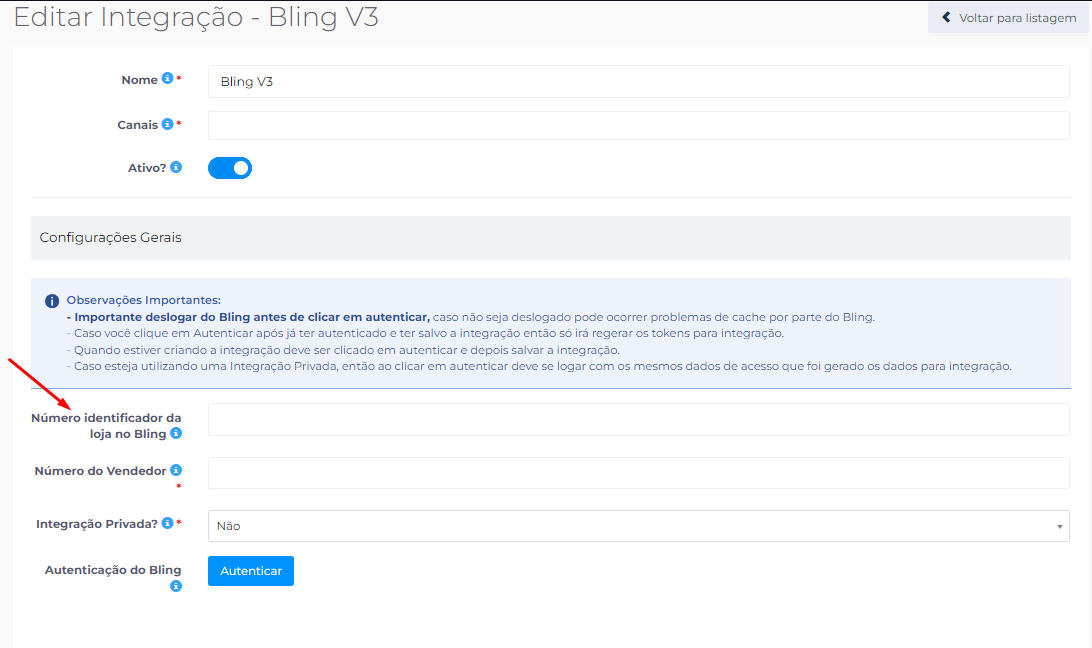Click info icon beside Integração Privada?
This screenshot has width=1092, height=648.
click(x=167, y=523)
